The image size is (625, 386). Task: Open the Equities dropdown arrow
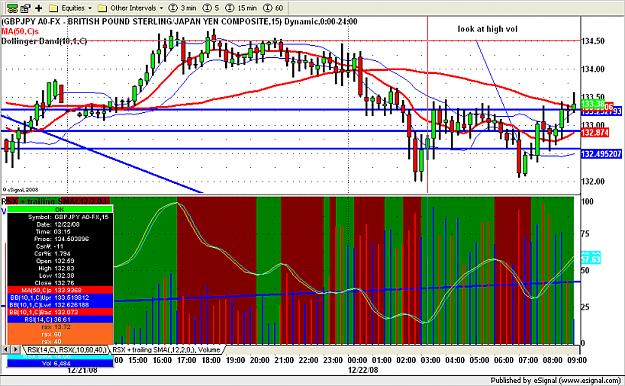point(90,8)
